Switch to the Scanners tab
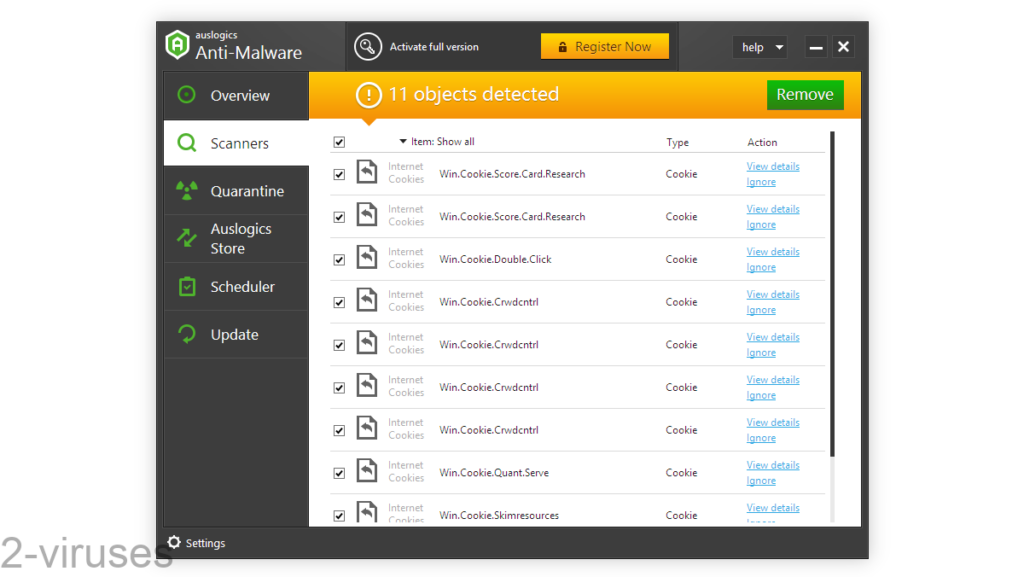 coord(240,143)
